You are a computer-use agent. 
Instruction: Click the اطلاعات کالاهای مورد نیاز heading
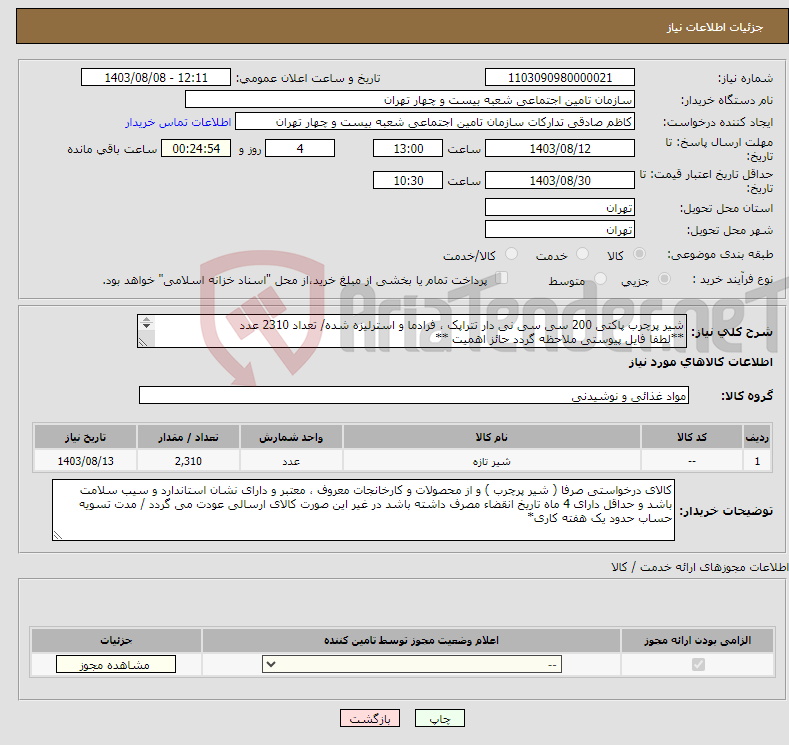pos(700,362)
